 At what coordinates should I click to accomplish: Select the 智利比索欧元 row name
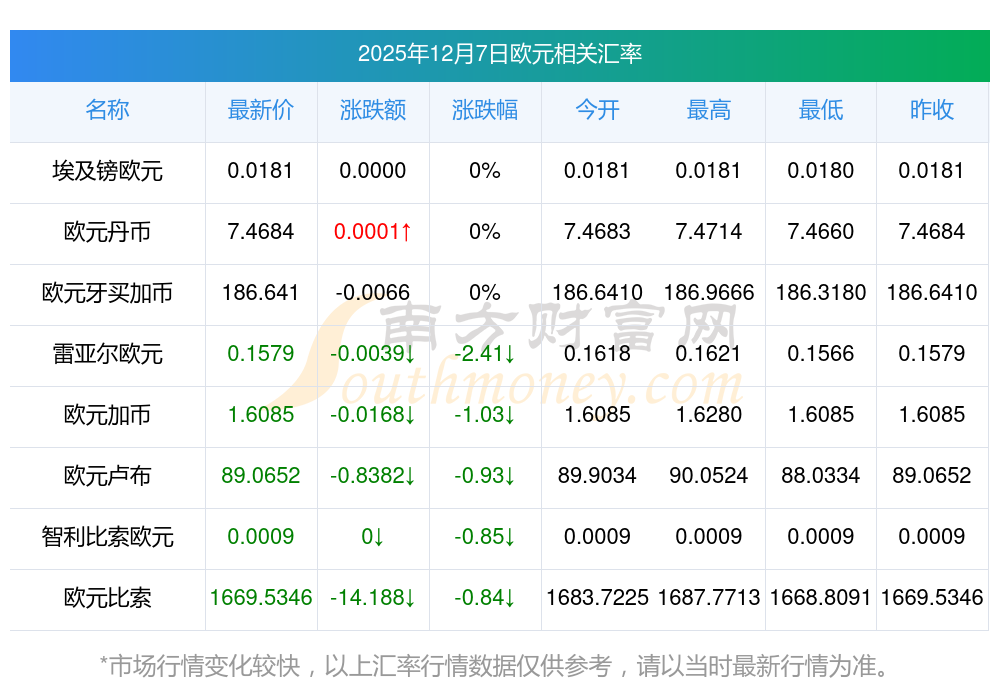pos(107,537)
